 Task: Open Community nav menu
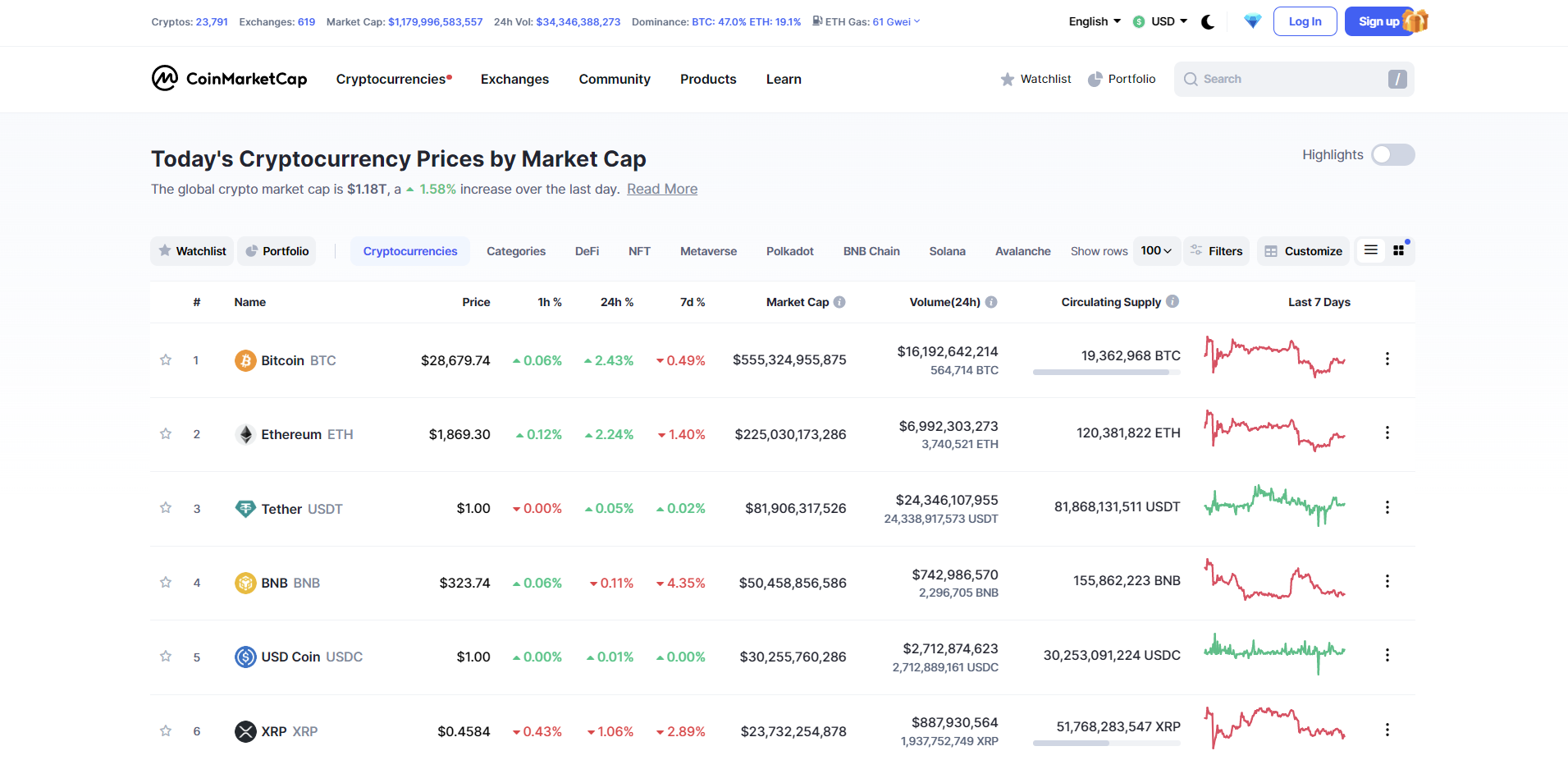click(615, 79)
